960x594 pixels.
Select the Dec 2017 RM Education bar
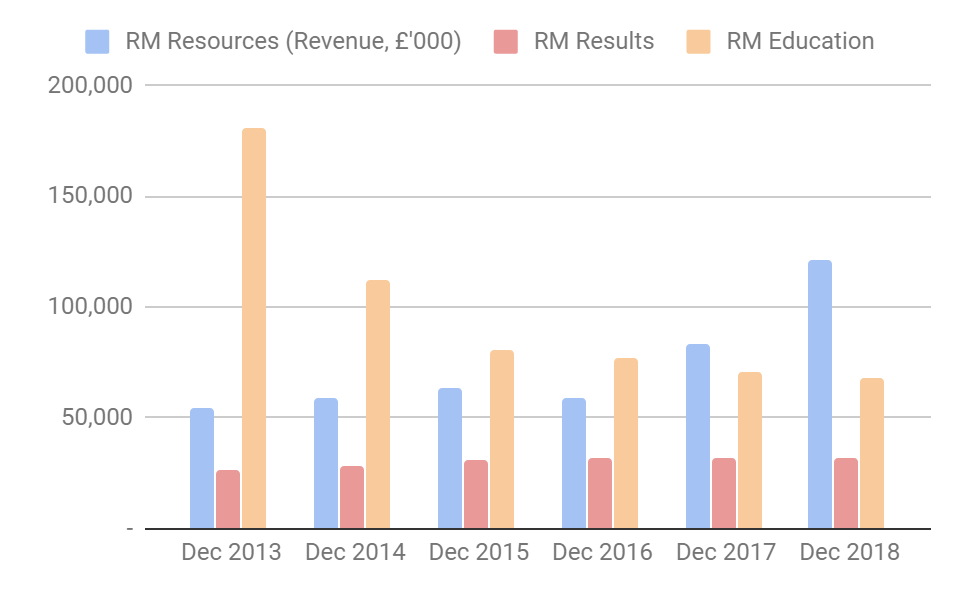pos(750,450)
